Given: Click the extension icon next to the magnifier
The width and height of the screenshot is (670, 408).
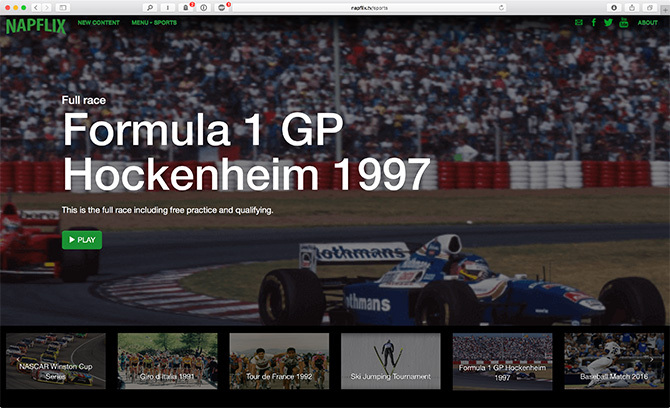Looking at the screenshot, I should click(168, 8).
